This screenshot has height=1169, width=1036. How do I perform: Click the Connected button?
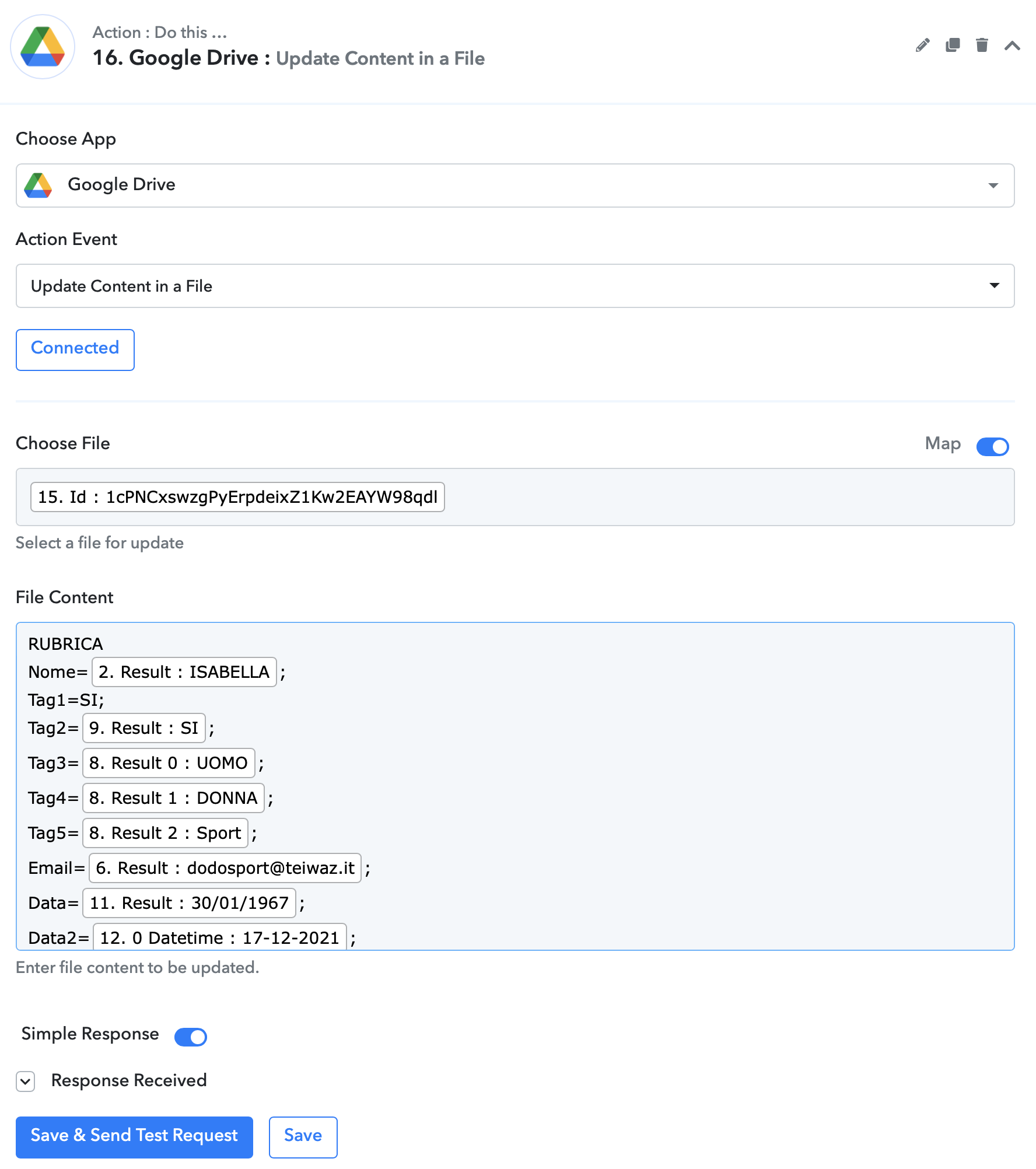click(x=75, y=349)
